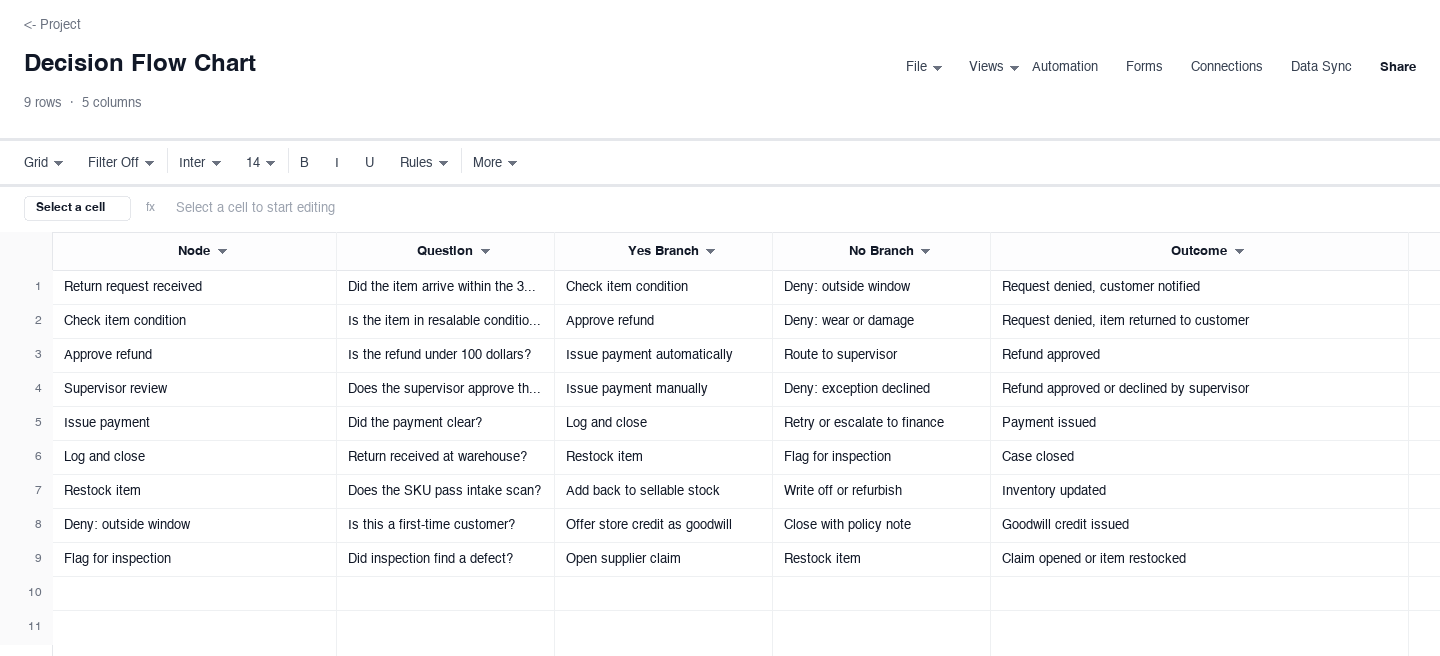
Task: Open the Views menu
Action: pyautogui.click(x=994, y=67)
